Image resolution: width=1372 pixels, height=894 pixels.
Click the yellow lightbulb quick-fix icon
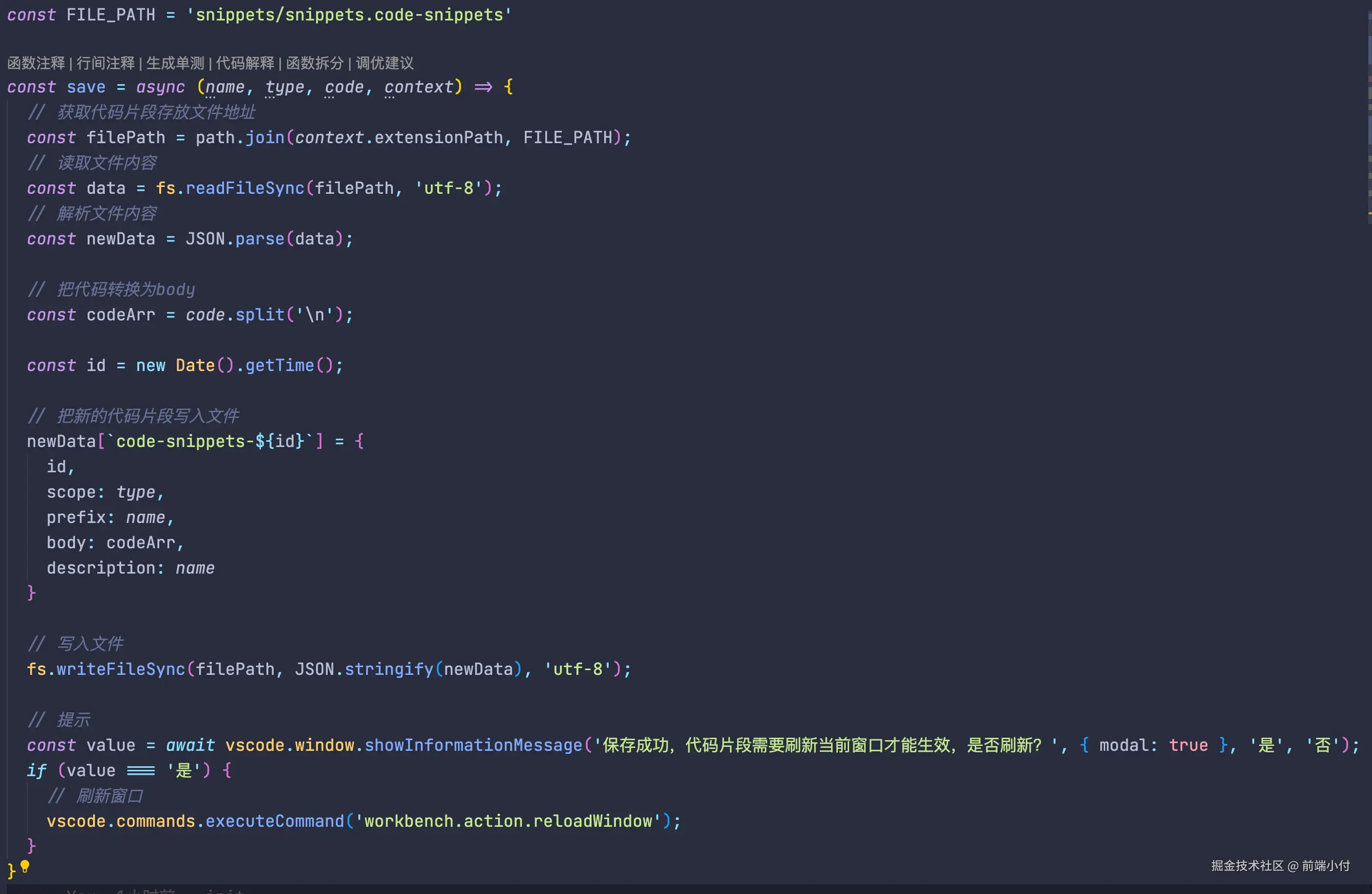[x=25, y=866]
